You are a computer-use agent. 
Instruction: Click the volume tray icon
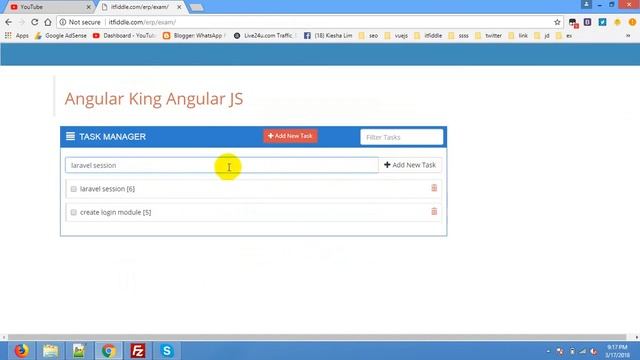pyautogui.click(x=594, y=351)
